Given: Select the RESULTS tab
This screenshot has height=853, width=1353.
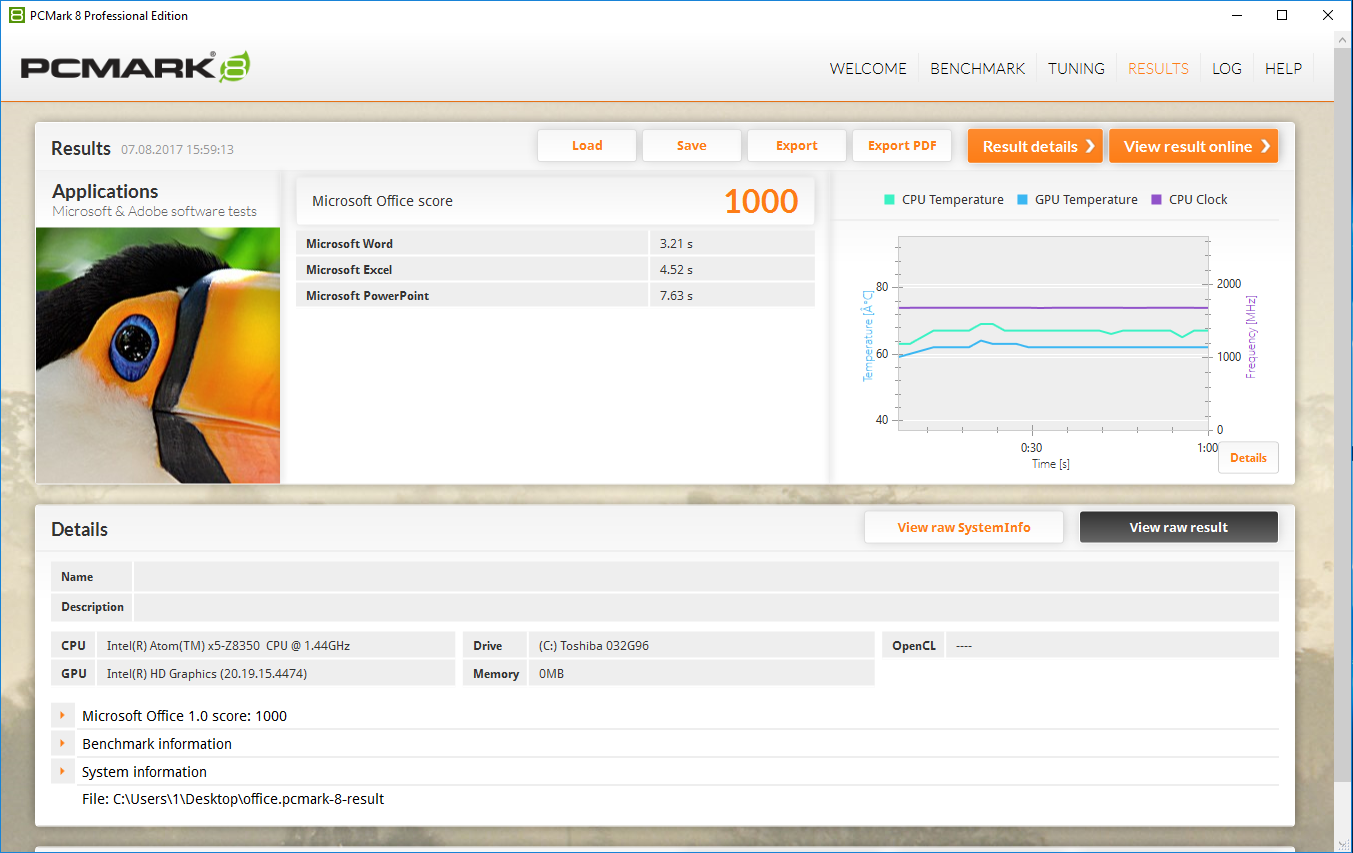Looking at the screenshot, I should [1158, 68].
